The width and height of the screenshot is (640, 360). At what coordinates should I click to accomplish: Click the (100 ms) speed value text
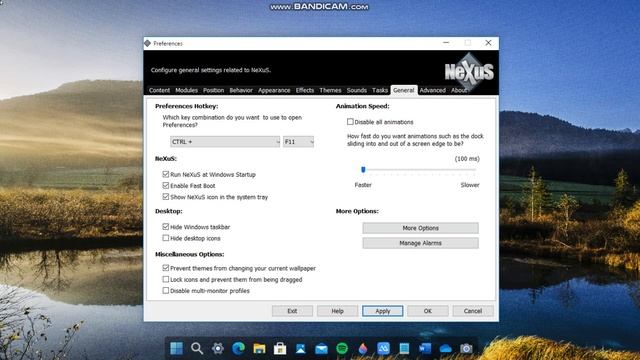(467, 159)
